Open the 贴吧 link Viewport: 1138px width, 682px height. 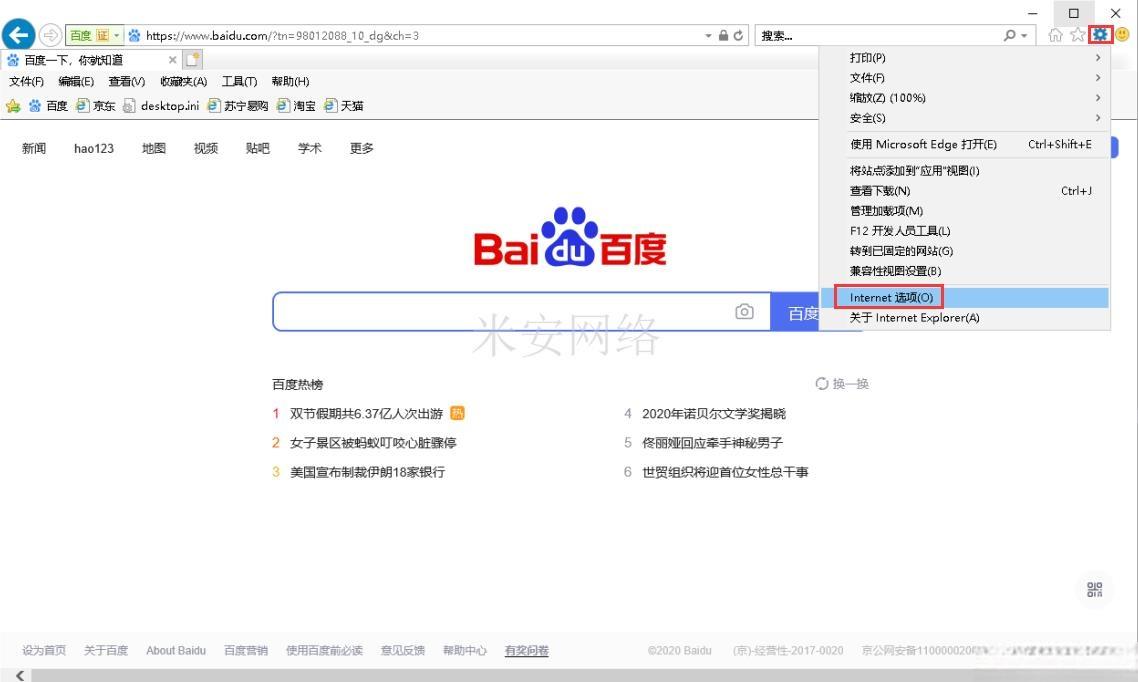pos(258,148)
